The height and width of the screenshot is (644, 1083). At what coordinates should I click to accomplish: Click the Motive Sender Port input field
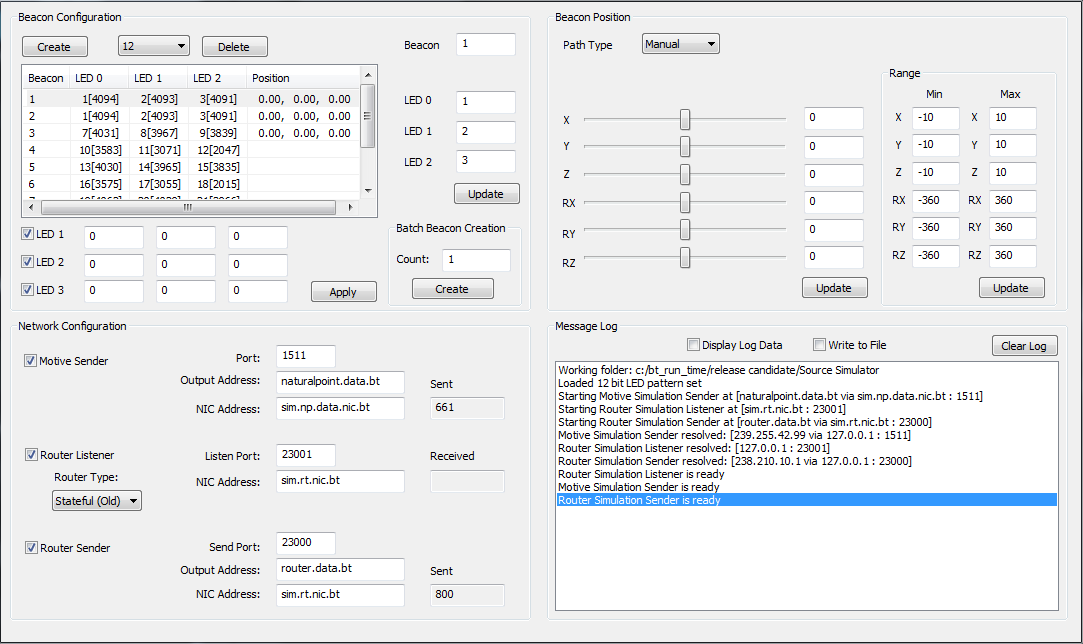pyautogui.click(x=305, y=356)
